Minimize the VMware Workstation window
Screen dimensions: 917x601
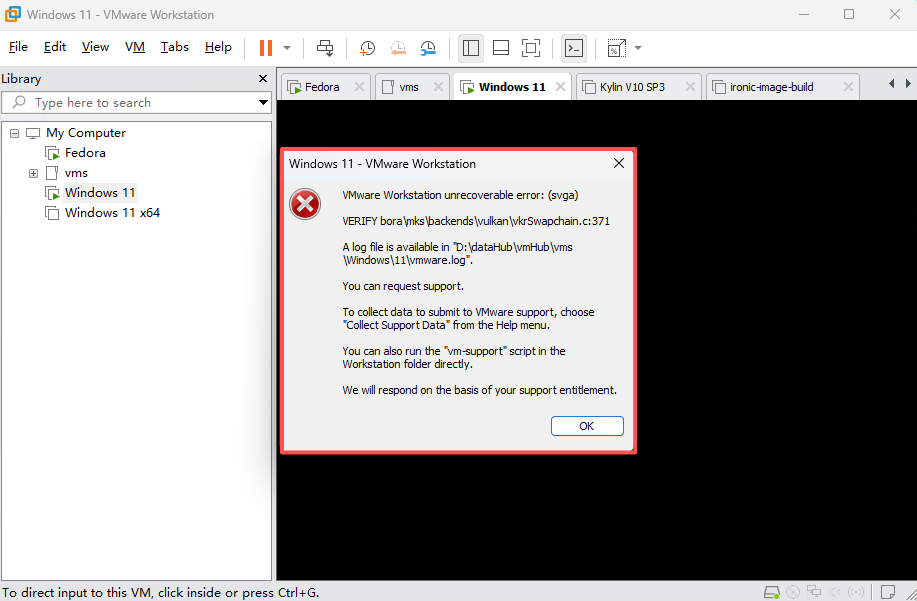point(804,14)
